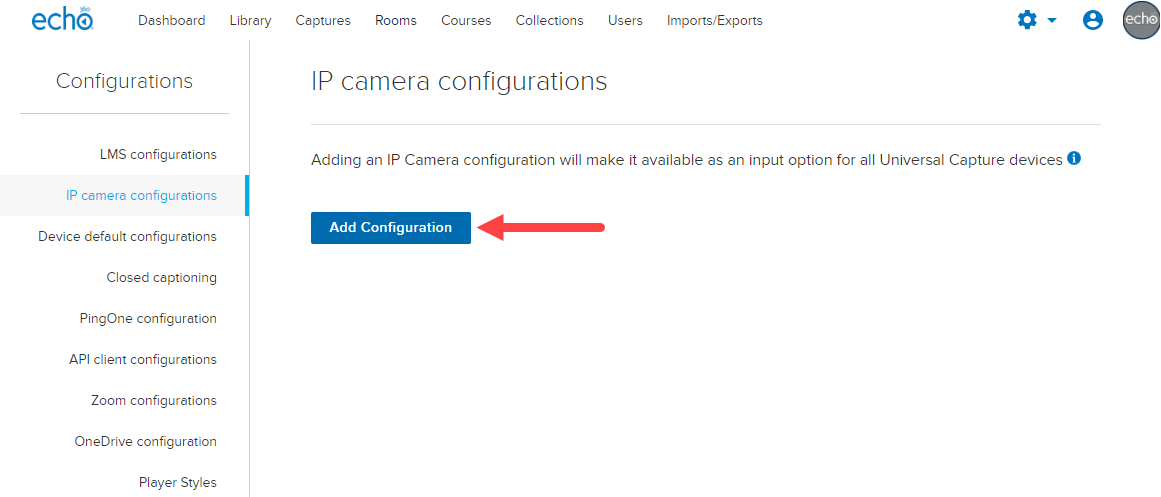Navigate to Rooms
The image size is (1161, 497).
pos(396,20)
